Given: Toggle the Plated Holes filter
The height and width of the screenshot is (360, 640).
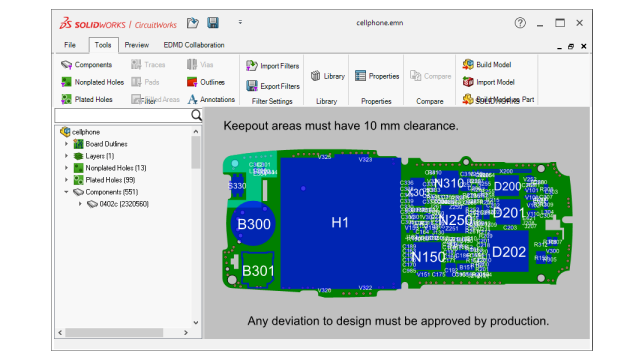Looking at the screenshot, I should click(x=87, y=99).
